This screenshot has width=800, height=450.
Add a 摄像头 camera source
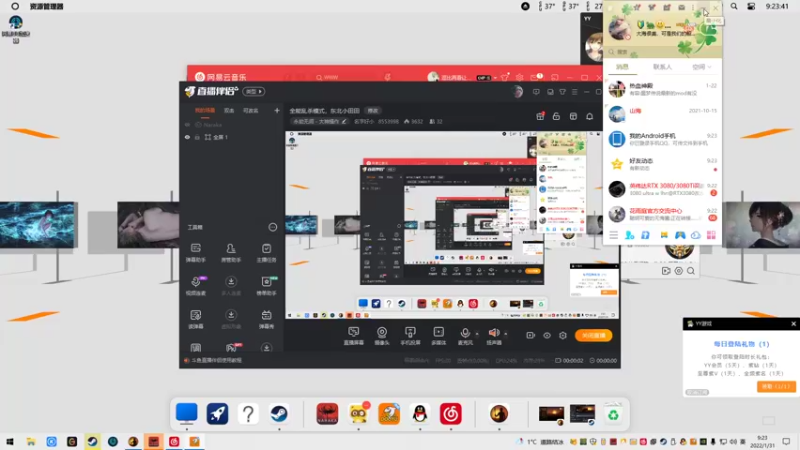(382, 336)
